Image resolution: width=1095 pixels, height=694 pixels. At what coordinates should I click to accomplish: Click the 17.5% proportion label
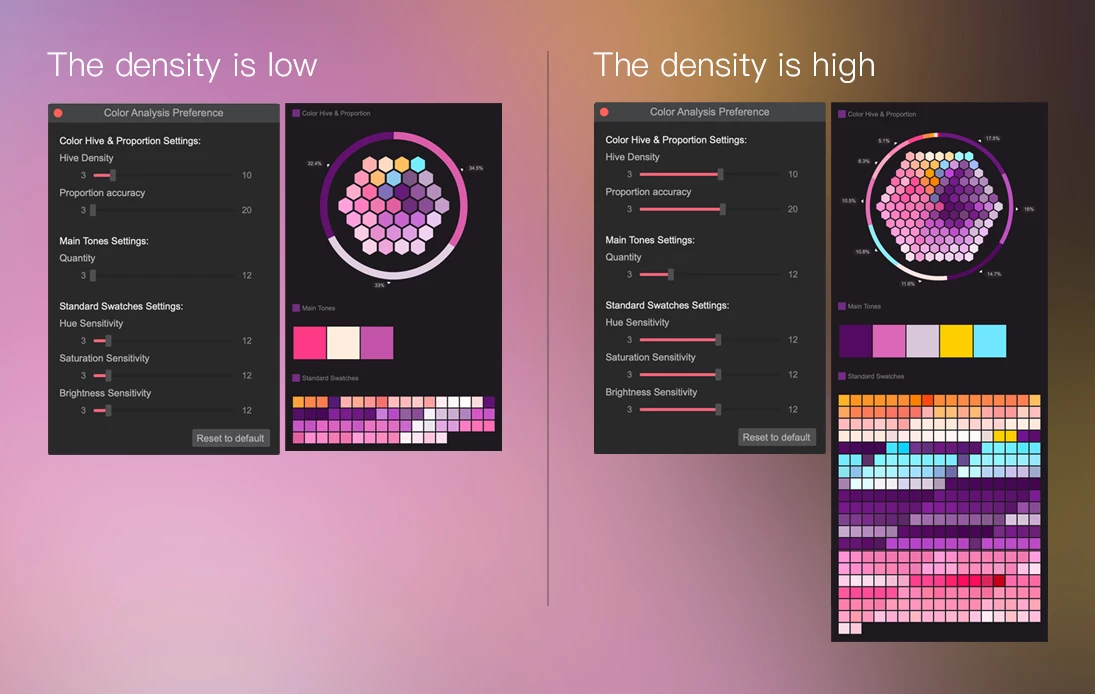[x=992, y=138]
